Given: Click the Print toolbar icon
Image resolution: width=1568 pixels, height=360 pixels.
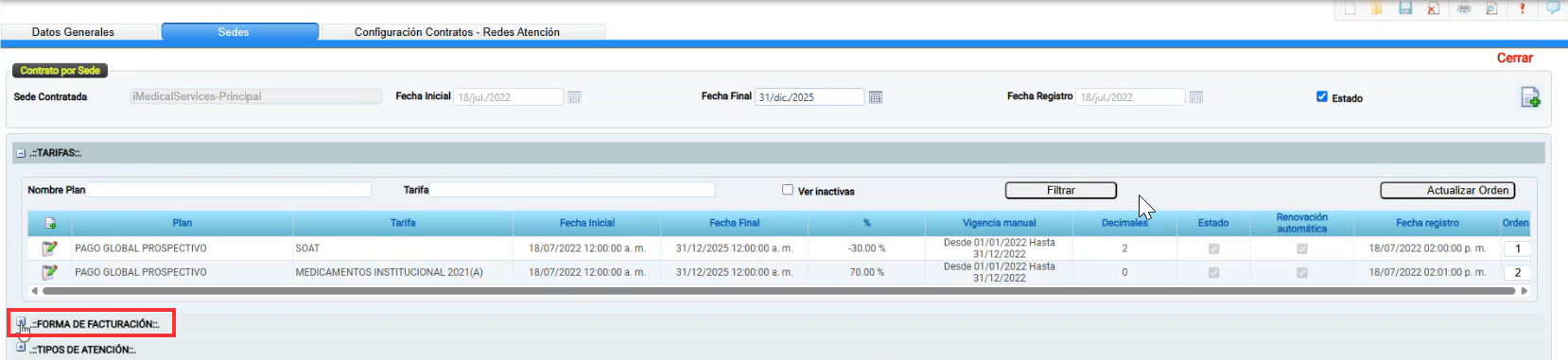Looking at the screenshot, I should (x=1464, y=9).
